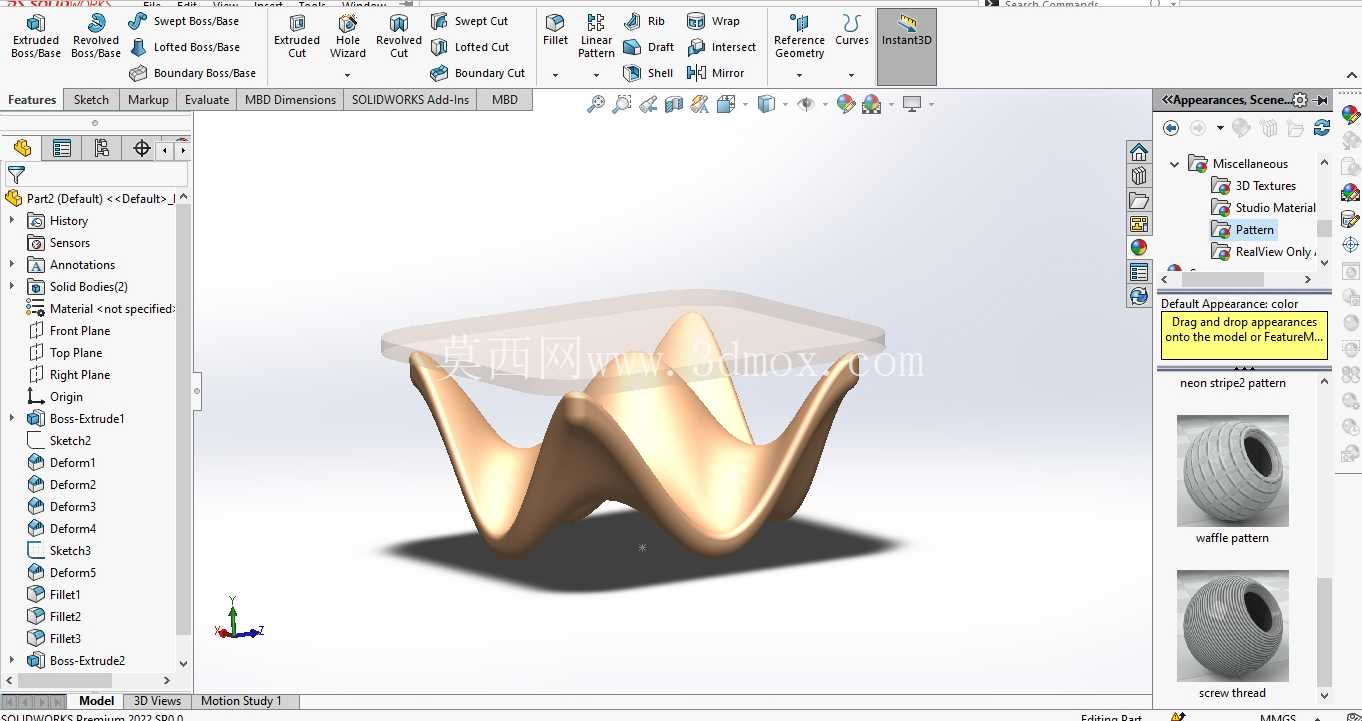Click the refresh icon in Appearances panel
The height and width of the screenshot is (721, 1362).
tap(1322, 128)
